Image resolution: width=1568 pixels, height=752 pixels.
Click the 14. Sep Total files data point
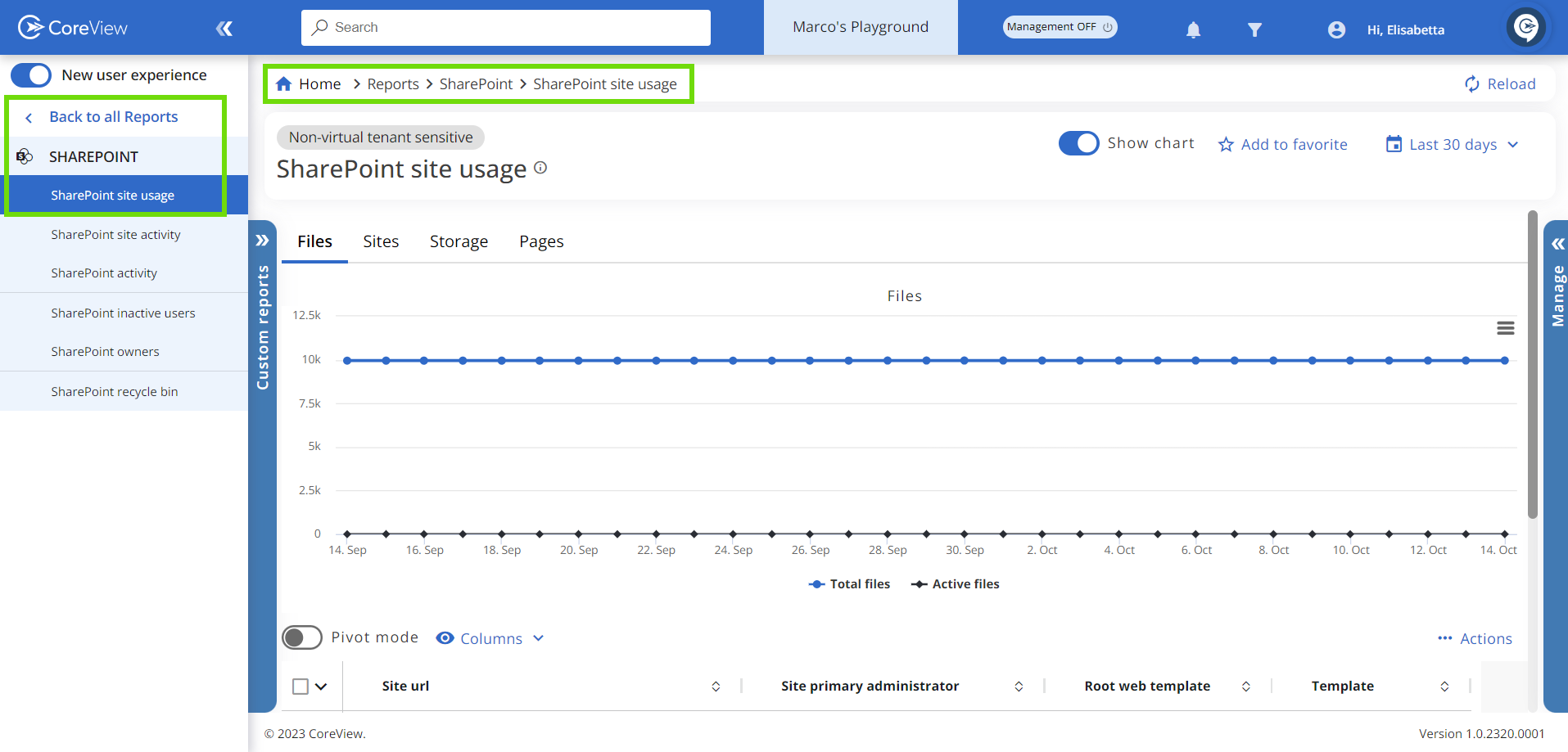(347, 360)
